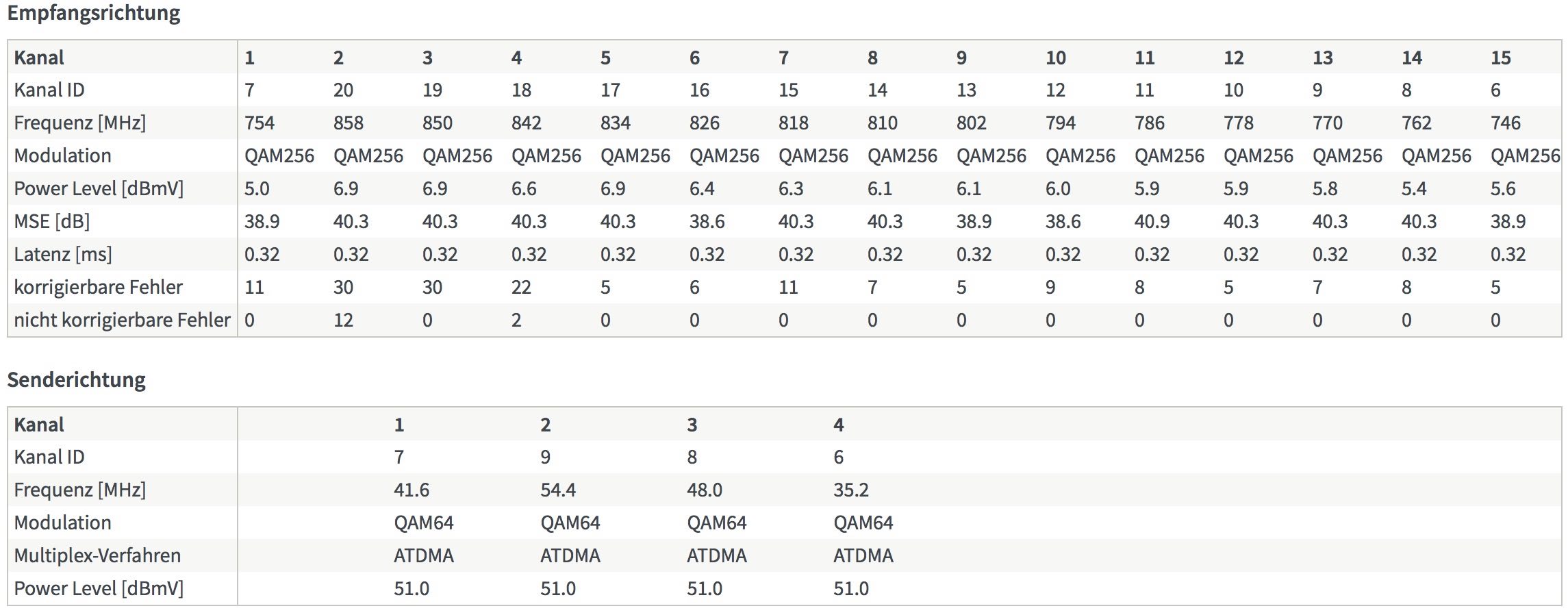Screen dimensions: 1568x615
Task: Click upstream frequency 54.4
Action: pos(558,490)
